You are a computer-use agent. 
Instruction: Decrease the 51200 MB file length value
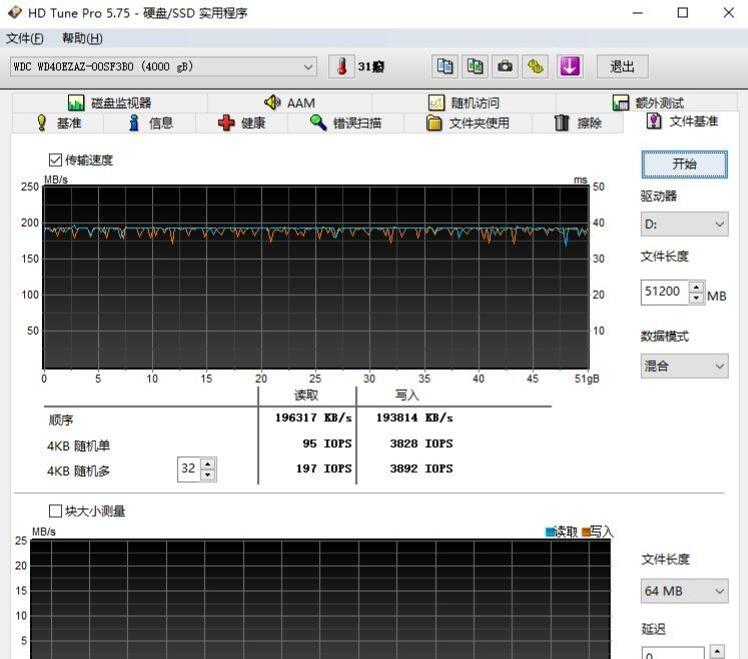point(696,298)
